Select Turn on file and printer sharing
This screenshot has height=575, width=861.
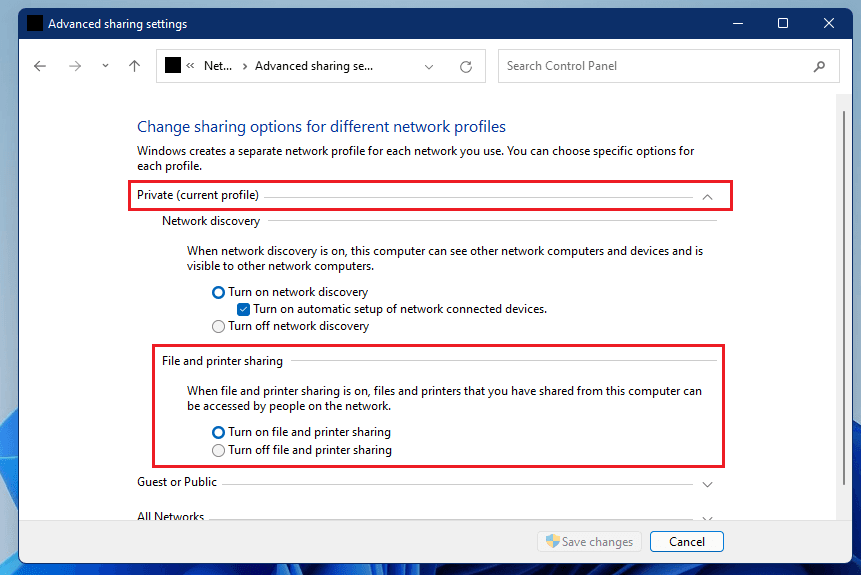point(219,433)
